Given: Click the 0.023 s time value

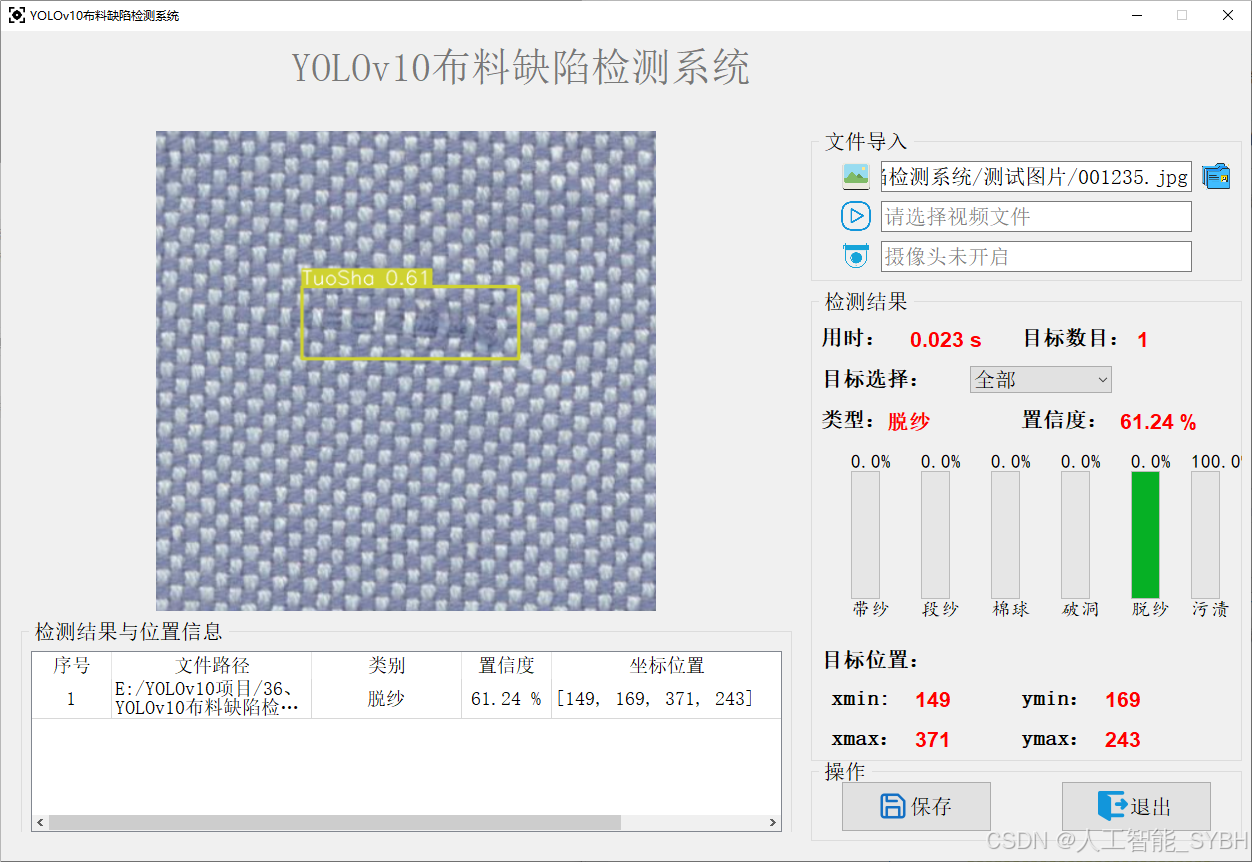Looking at the screenshot, I should pyautogui.click(x=945, y=340).
